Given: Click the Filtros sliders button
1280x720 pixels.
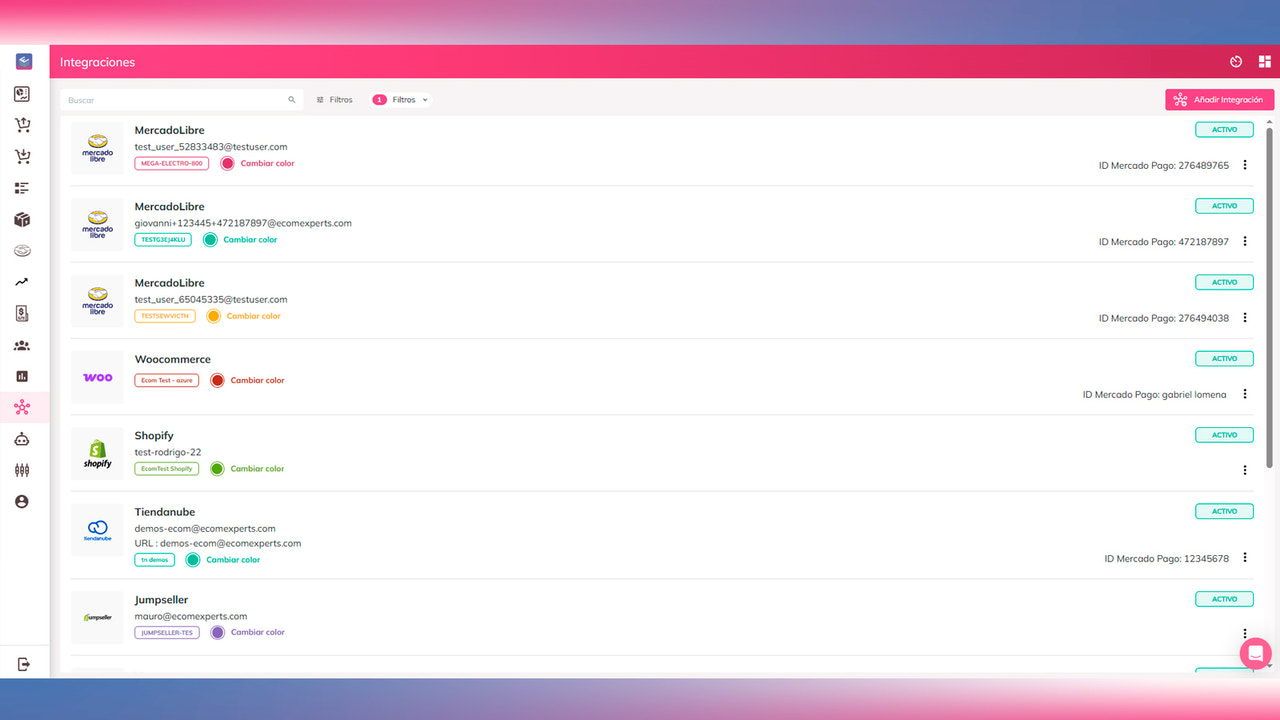Looking at the screenshot, I should 334,100.
